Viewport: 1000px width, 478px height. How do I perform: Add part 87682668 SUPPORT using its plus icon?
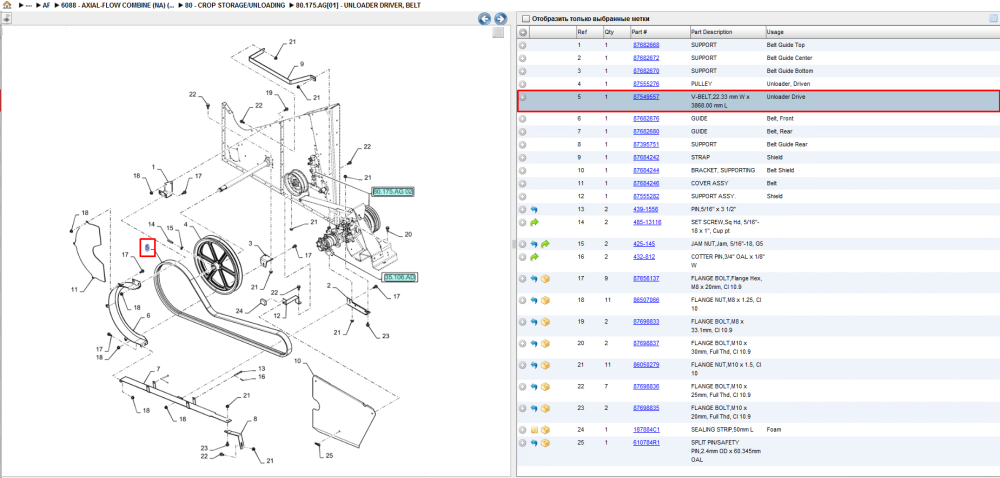click(522, 45)
